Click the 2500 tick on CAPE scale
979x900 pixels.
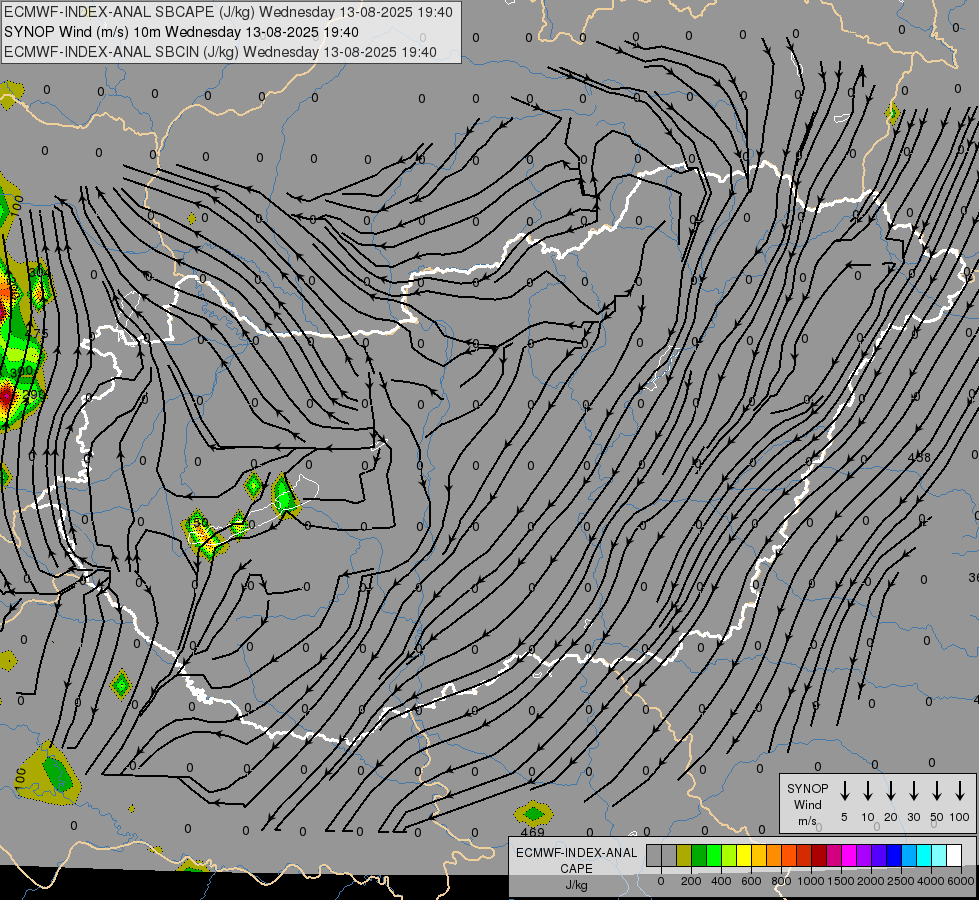point(901,881)
